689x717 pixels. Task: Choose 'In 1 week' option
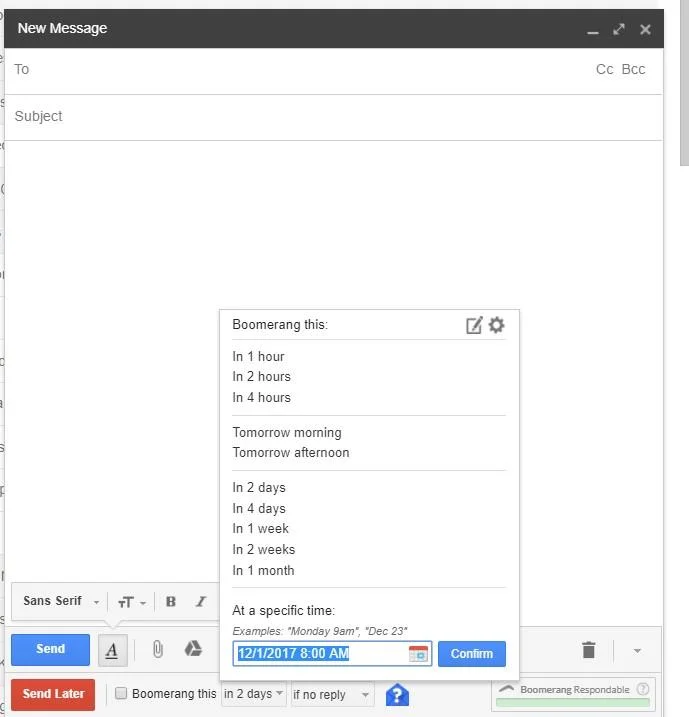point(261,529)
